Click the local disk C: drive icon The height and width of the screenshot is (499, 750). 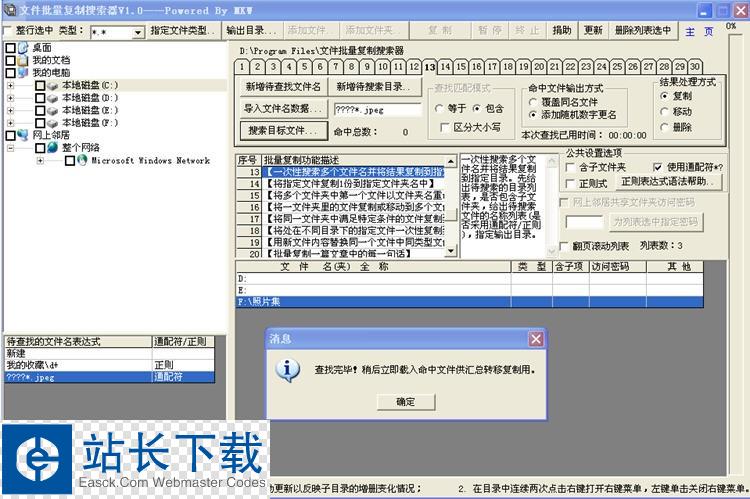click(x=53, y=86)
